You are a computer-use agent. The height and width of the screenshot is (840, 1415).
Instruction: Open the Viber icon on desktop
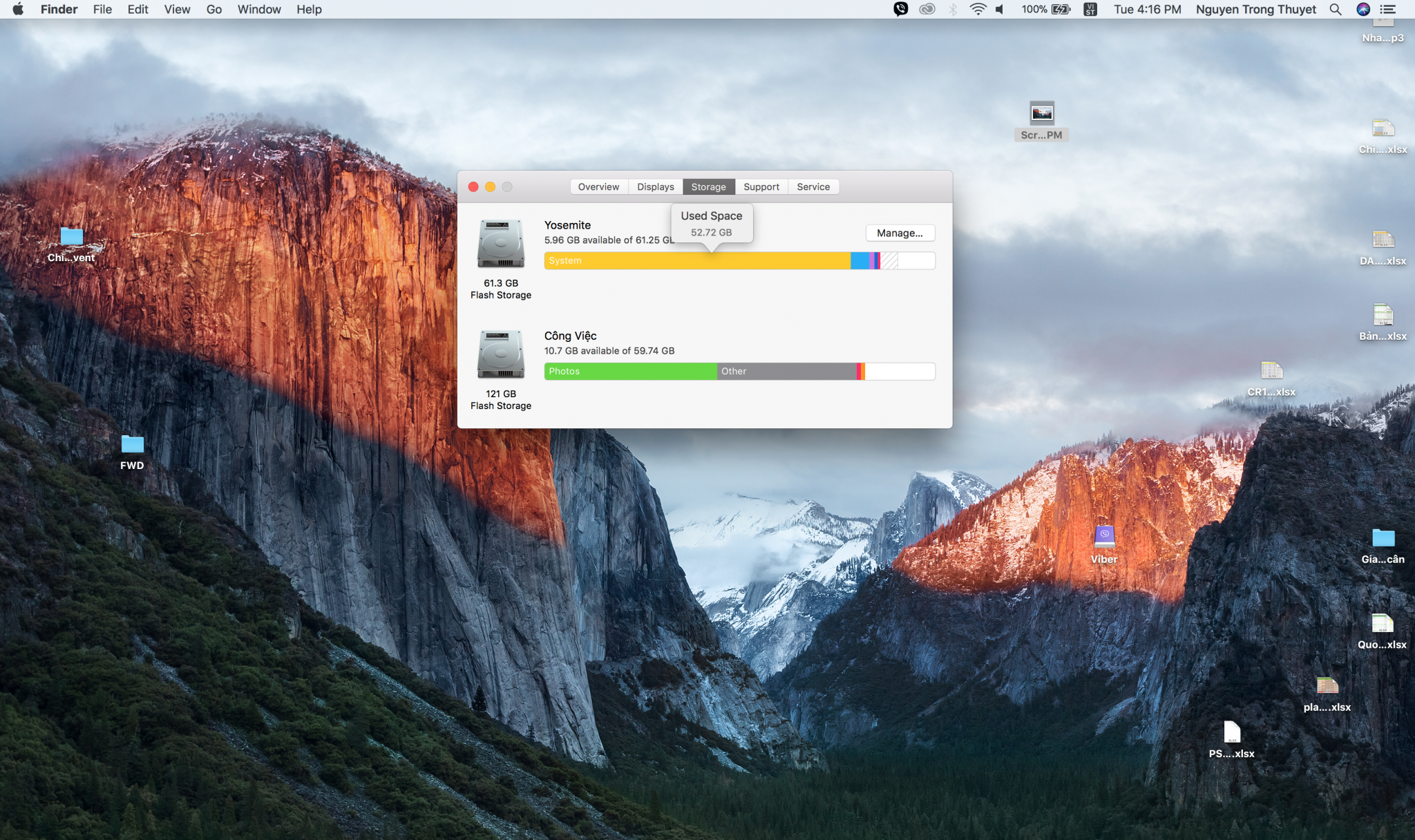click(x=1104, y=536)
